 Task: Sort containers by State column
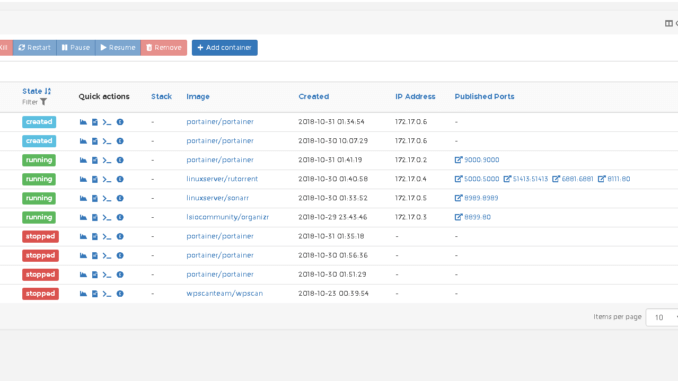click(37, 91)
